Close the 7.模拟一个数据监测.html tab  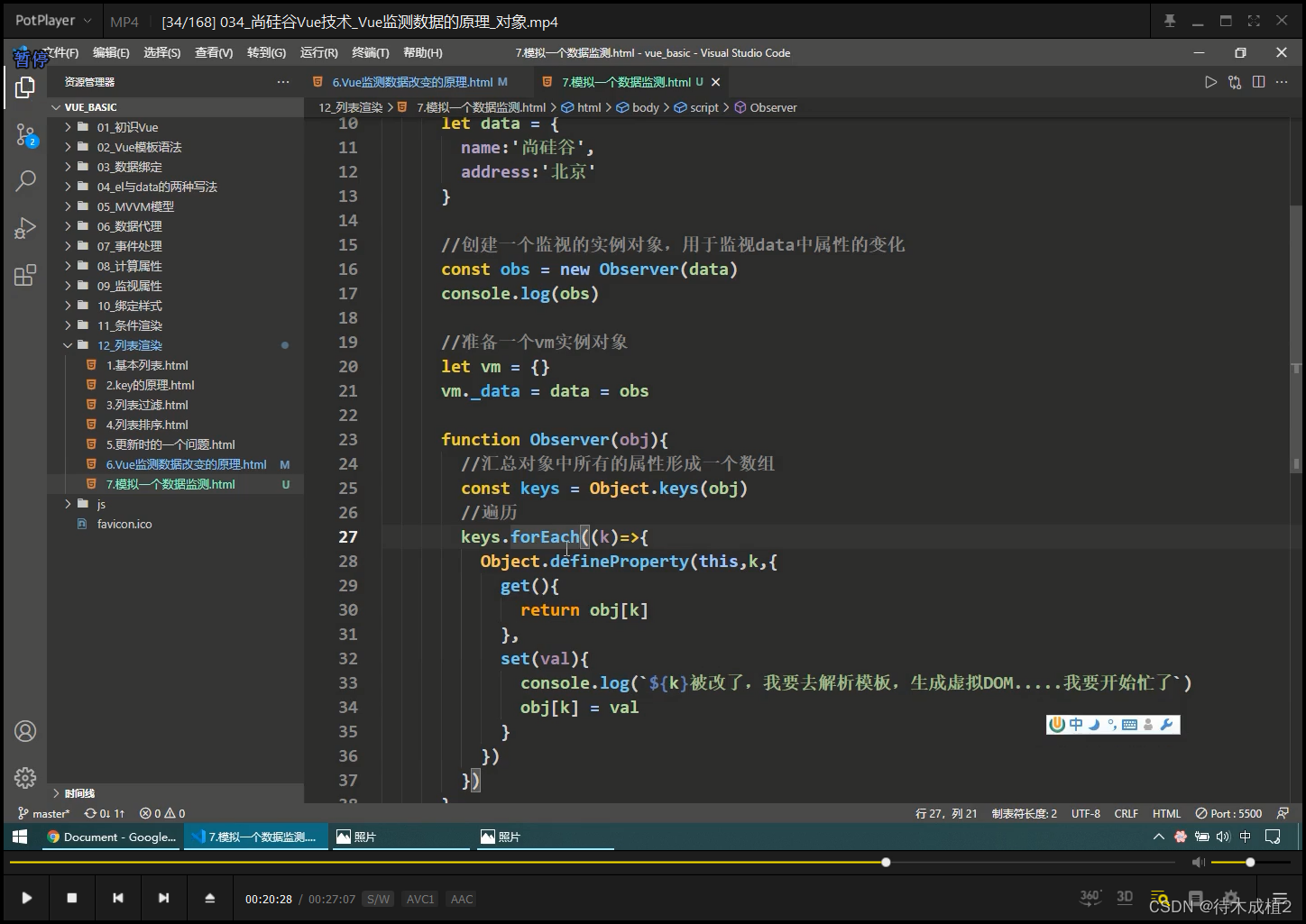pyautogui.click(x=715, y=82)
